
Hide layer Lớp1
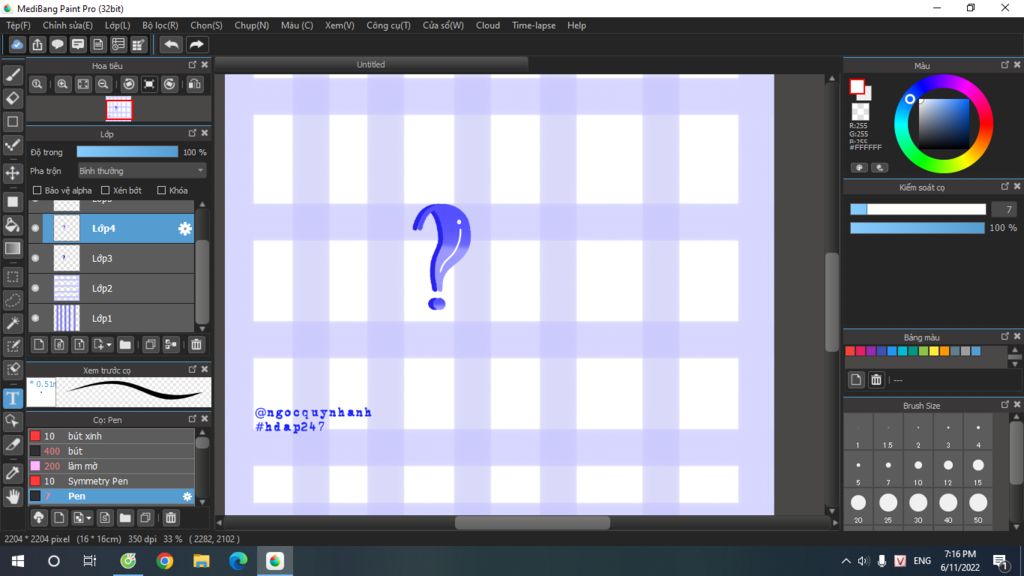(35, 319)
